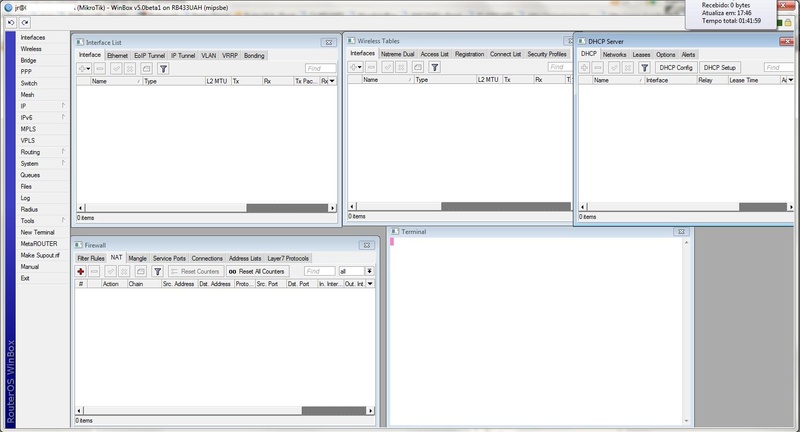Click Find field in Interface List

point(320,68)
